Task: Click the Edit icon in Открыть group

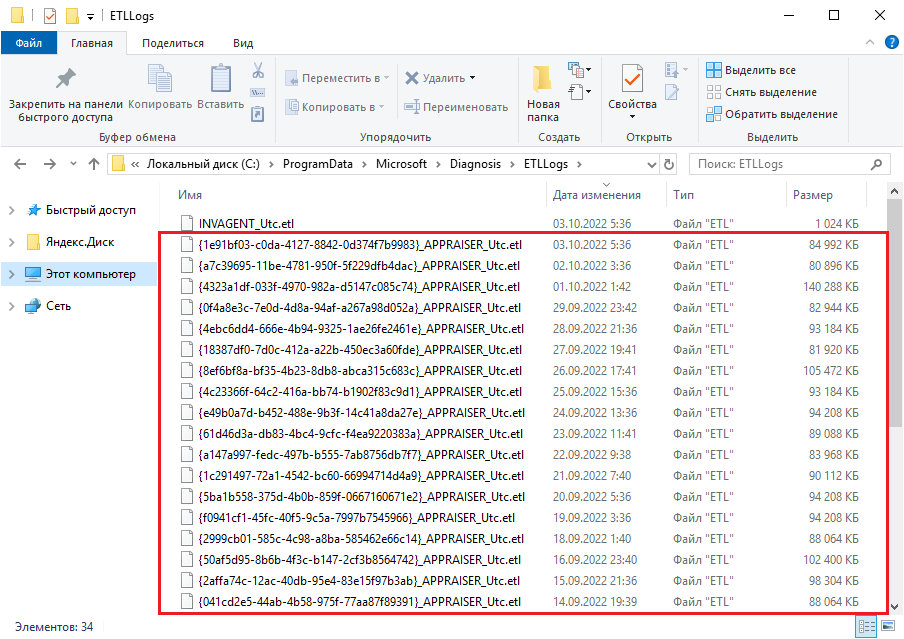Action: click(x=672, y=92)
